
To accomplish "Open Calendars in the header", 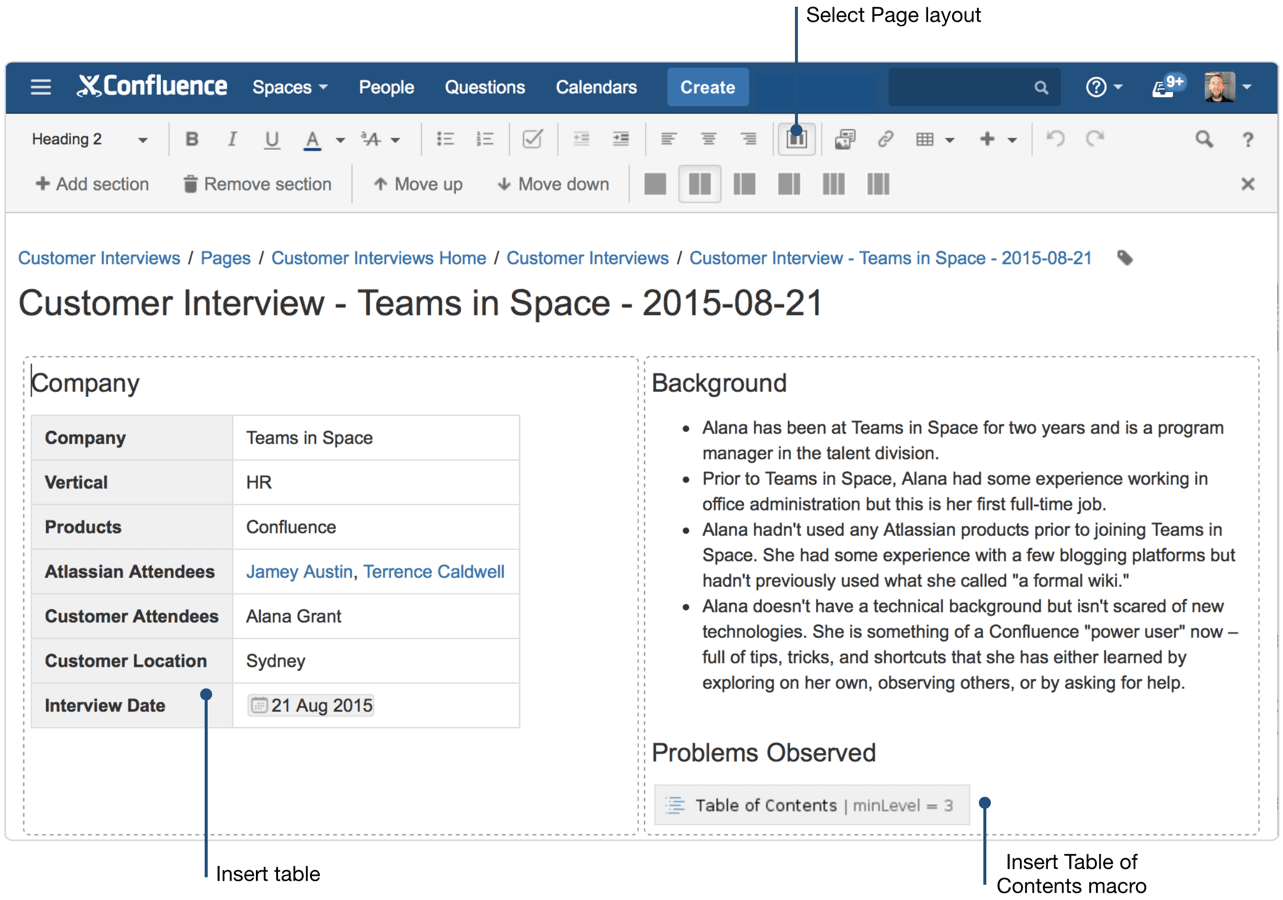I will click(596, 87).
